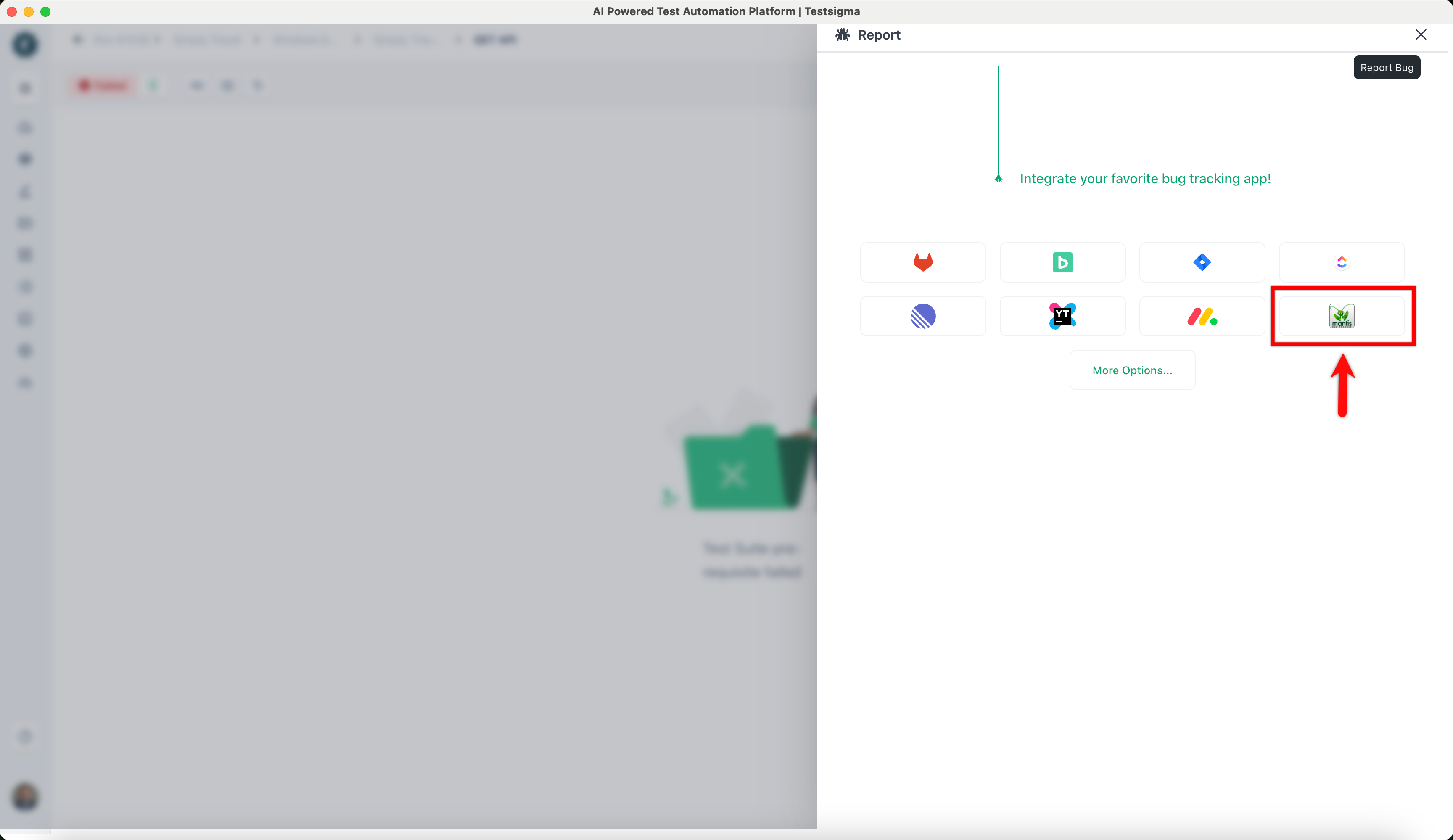Screen dimensions: 1453x840
Task: Click the bug icon beside Report title
Action: coord(843,35)
